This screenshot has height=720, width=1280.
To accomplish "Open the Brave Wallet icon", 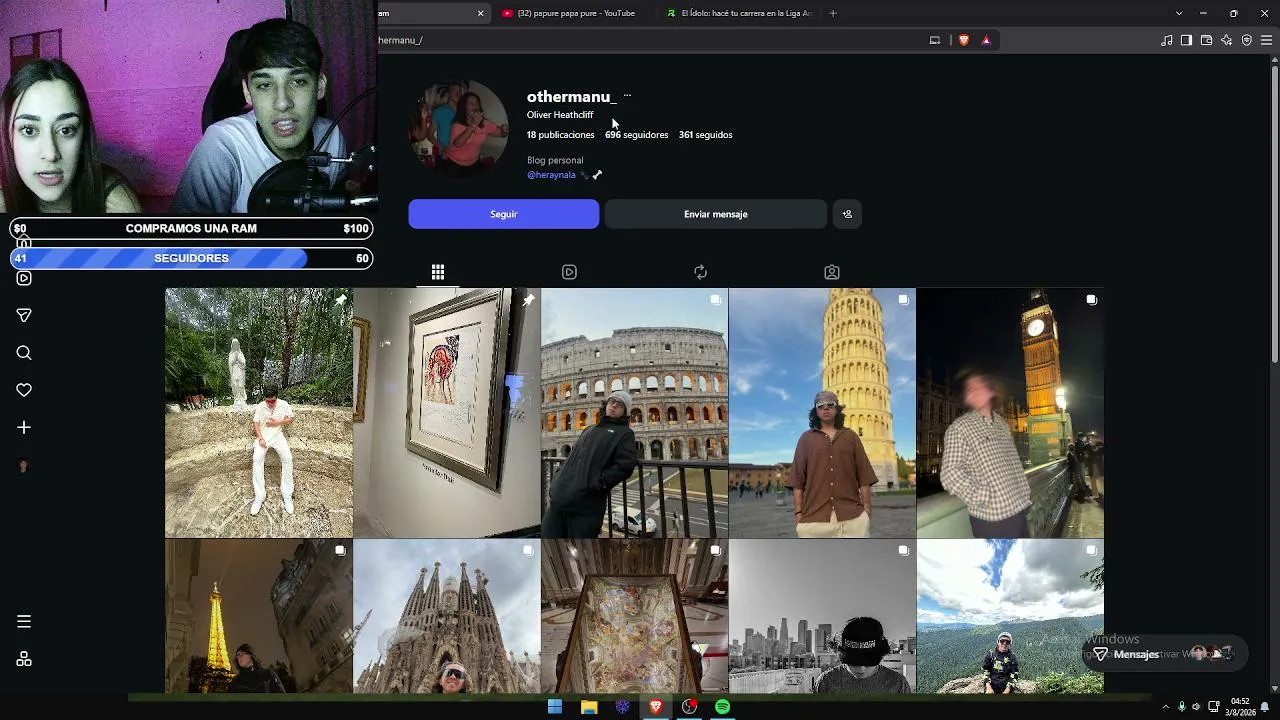I will coord(1206,40).
